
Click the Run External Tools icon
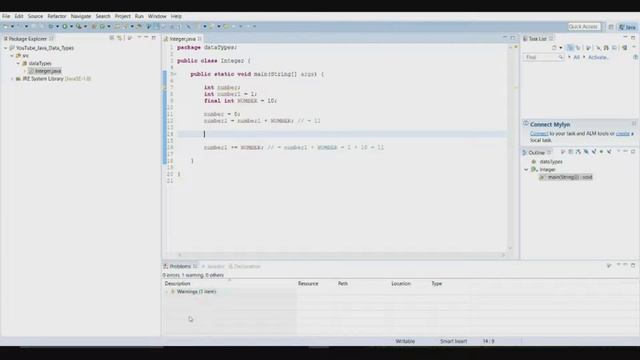79,27
